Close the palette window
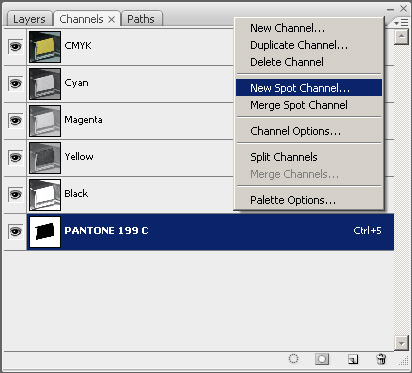The height and width of the screenshot is (373, 412). pos(404,9)
